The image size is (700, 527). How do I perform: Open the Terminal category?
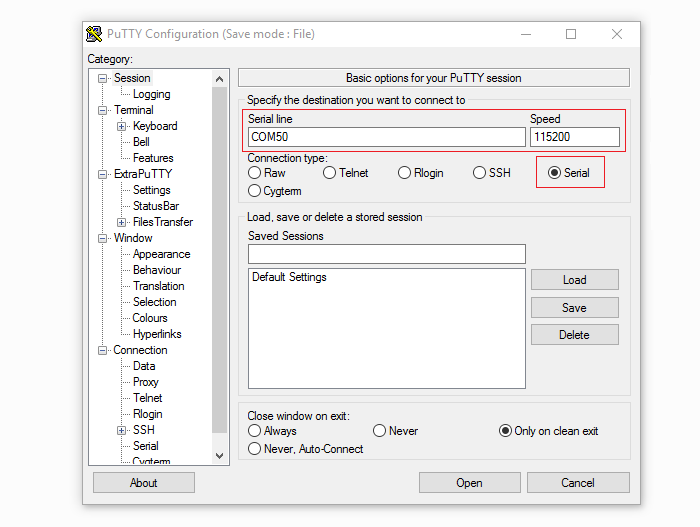click(x=133, y=110)
